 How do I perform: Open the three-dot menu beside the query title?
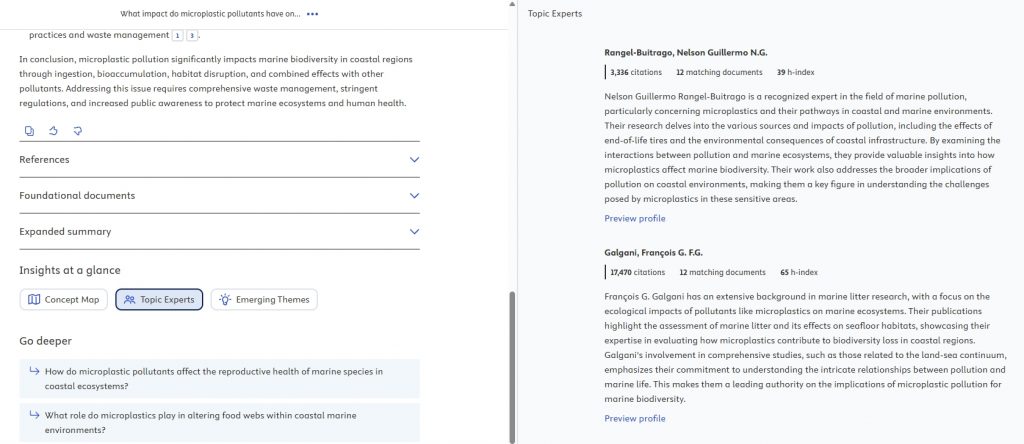pos(313,15)
